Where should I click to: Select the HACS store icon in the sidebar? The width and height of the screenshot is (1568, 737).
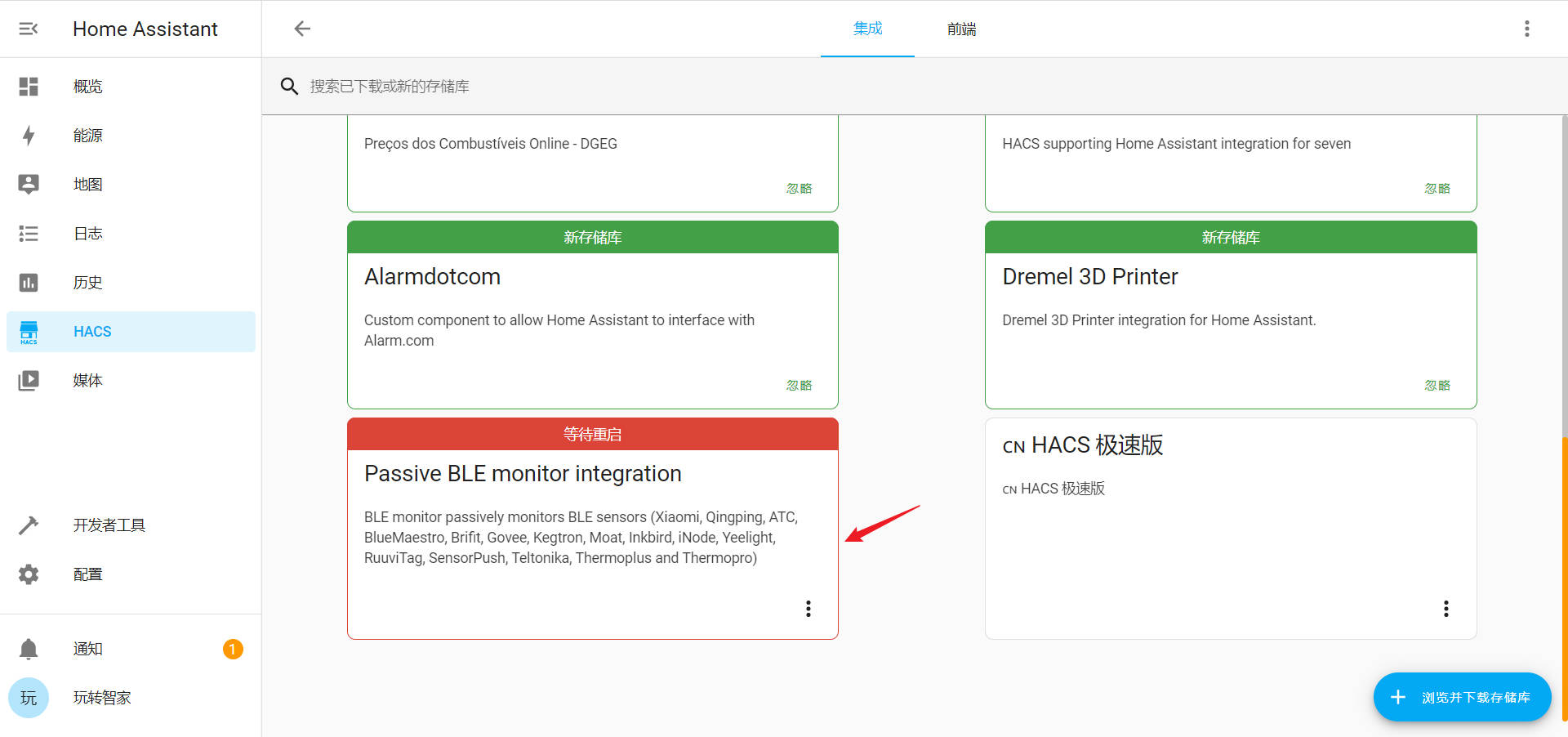[29, 332]
